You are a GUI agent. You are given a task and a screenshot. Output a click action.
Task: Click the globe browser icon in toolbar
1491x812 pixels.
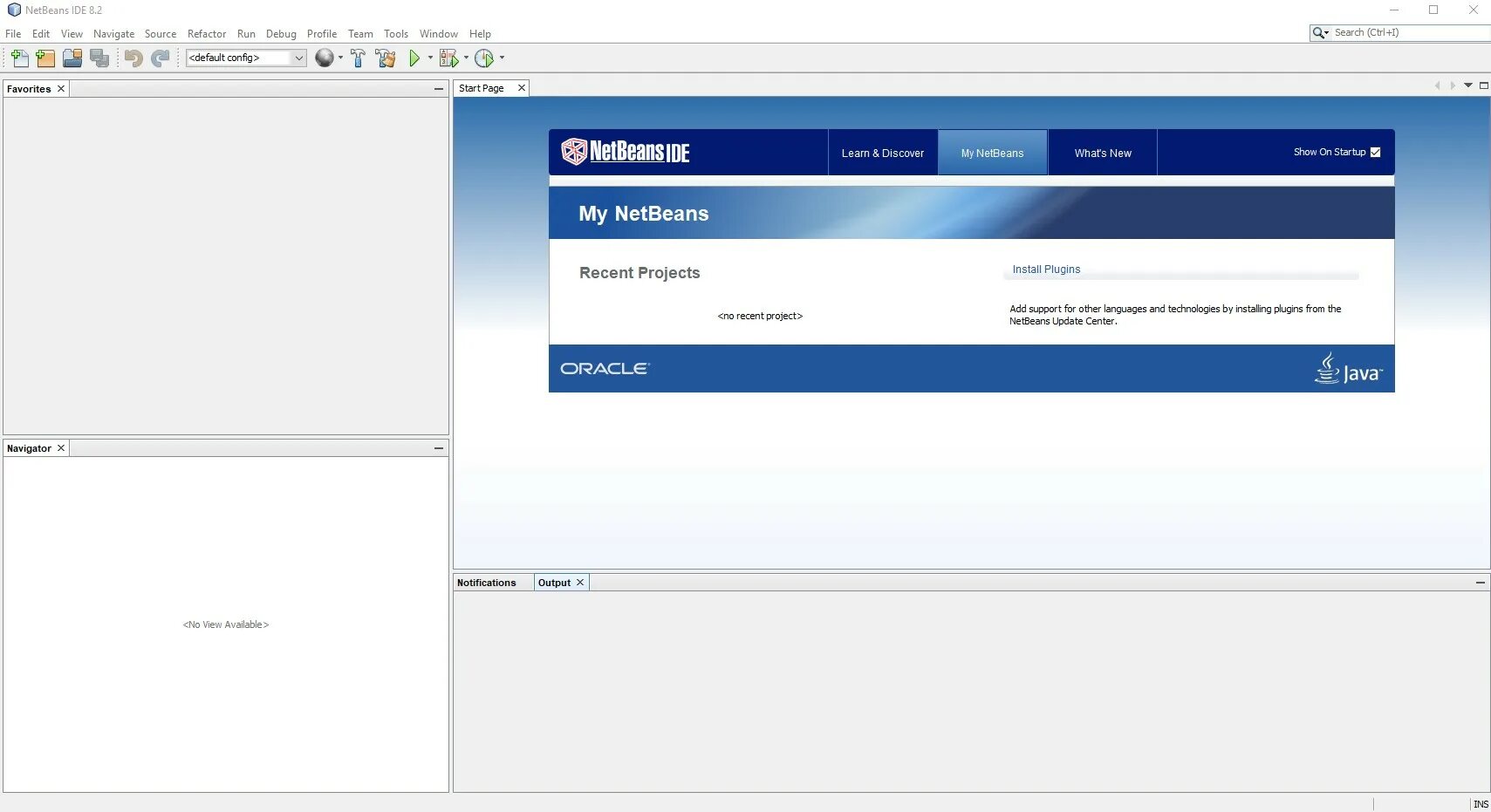[325, 58]
